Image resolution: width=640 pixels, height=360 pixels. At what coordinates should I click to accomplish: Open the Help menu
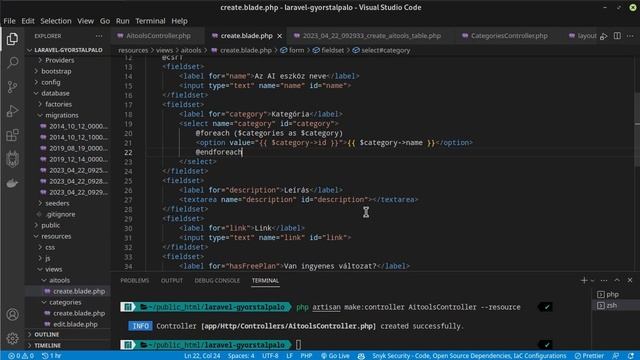point(179,21)
